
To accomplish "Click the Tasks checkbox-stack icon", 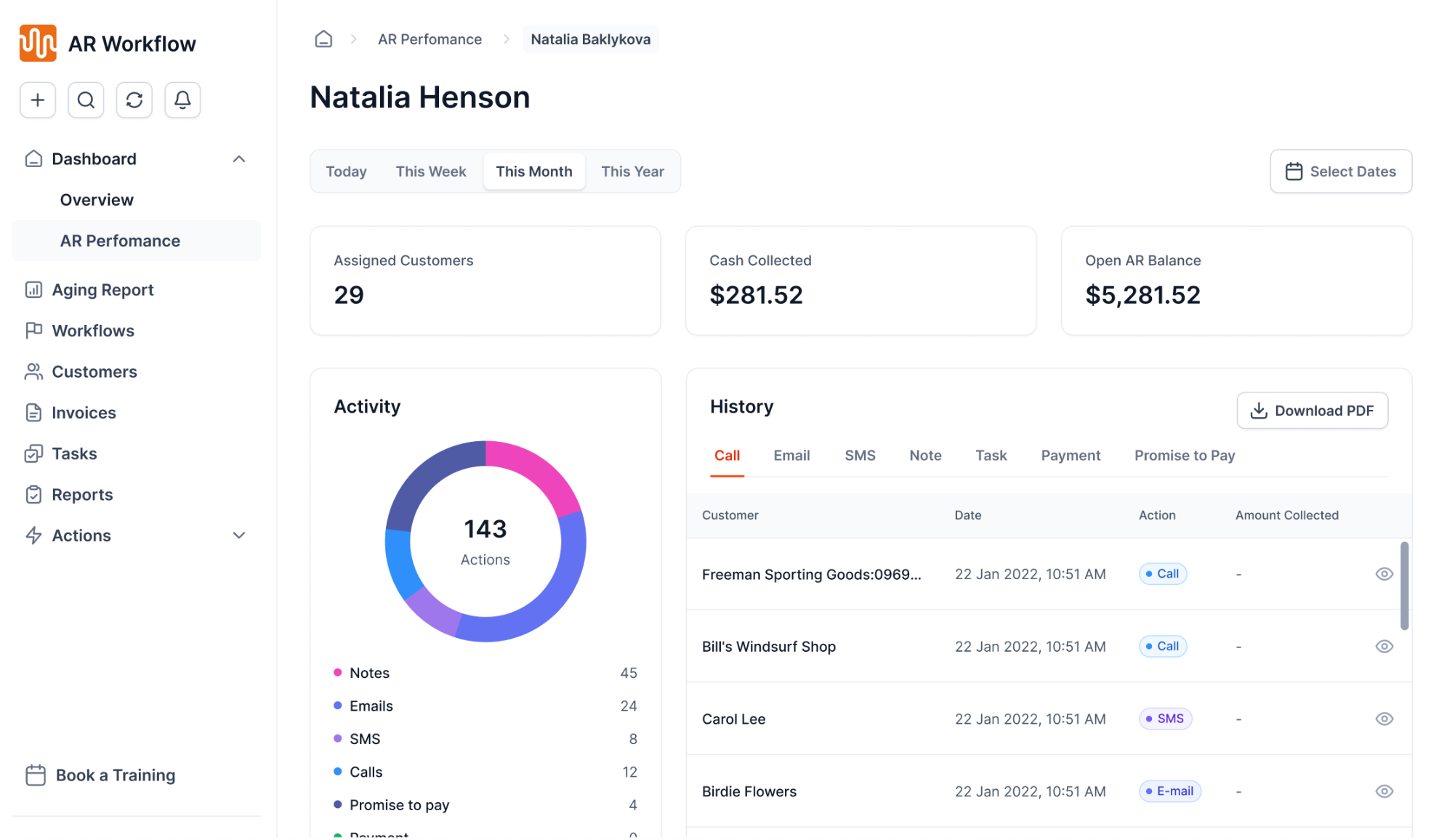I will click(x=33, y=453).
